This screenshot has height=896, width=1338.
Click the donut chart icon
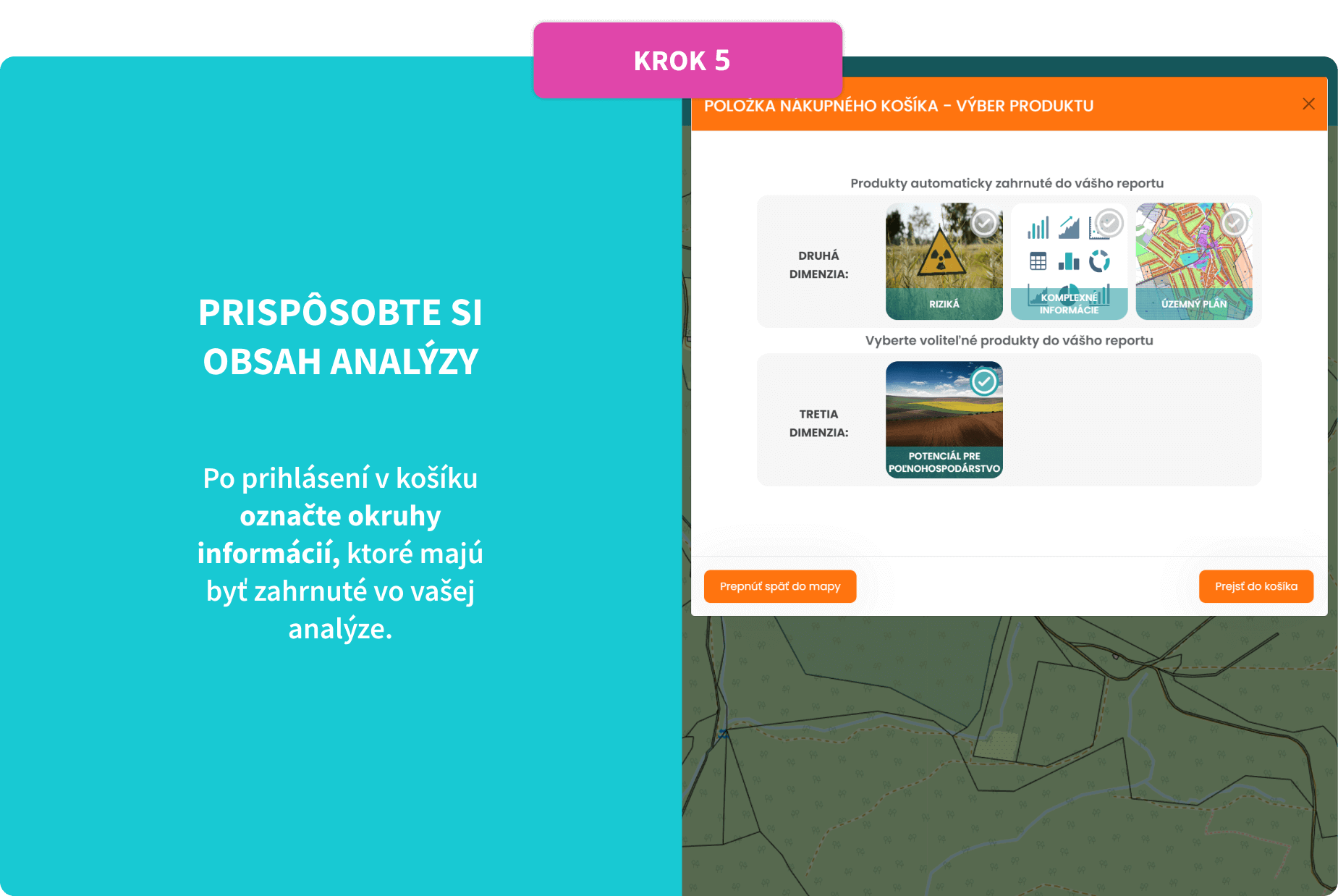point(1099,261)
